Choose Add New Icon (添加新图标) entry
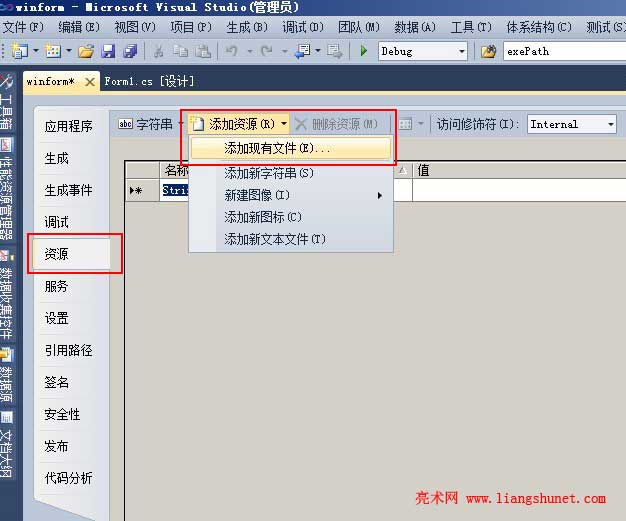The image size is (626, 521). click(291, 217)
